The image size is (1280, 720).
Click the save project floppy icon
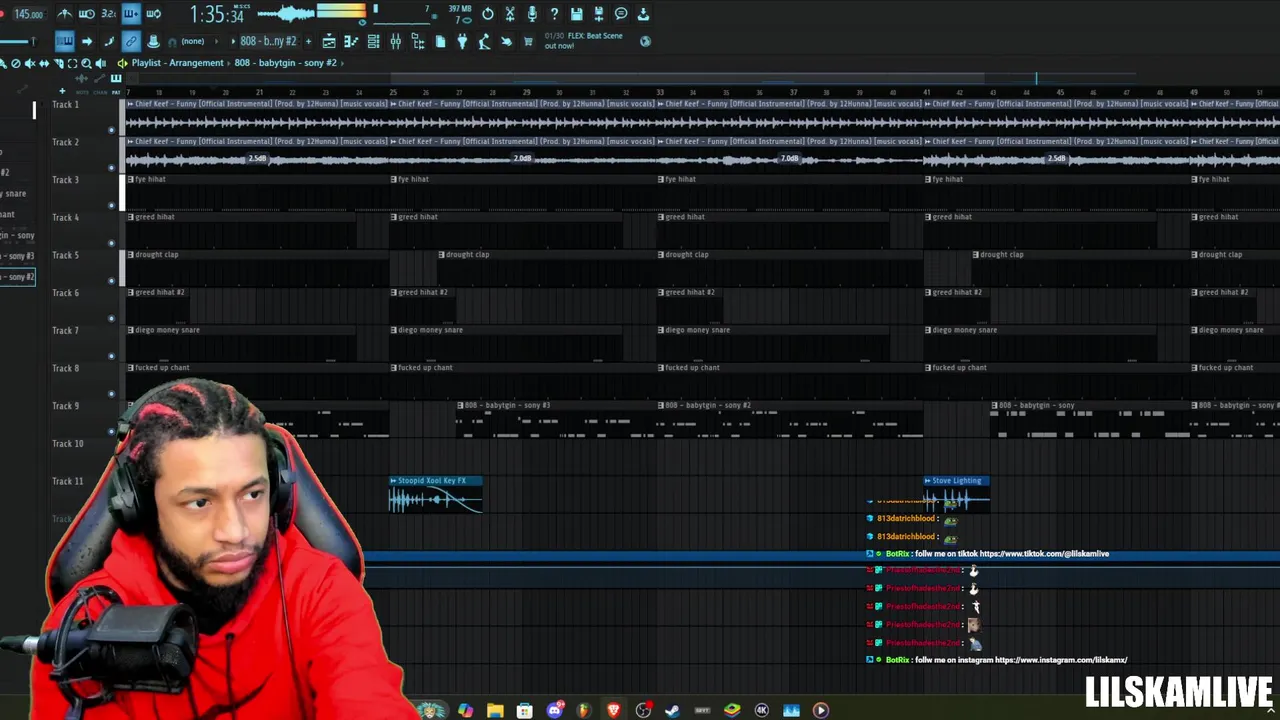pyautogui.click(x=576, y=14)
